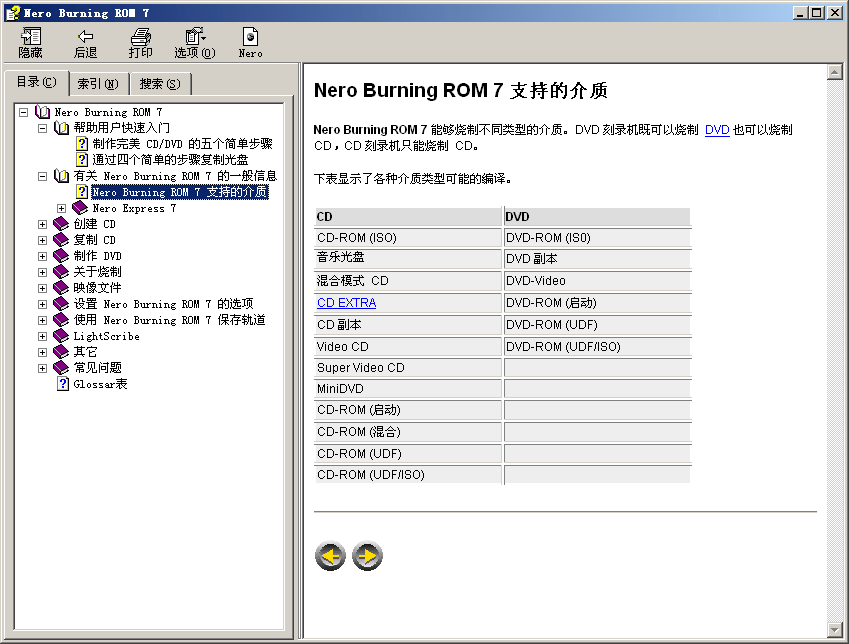Click the MiniDVD table cell
Screen dimensions: 849x644
(x=408, y=389)
